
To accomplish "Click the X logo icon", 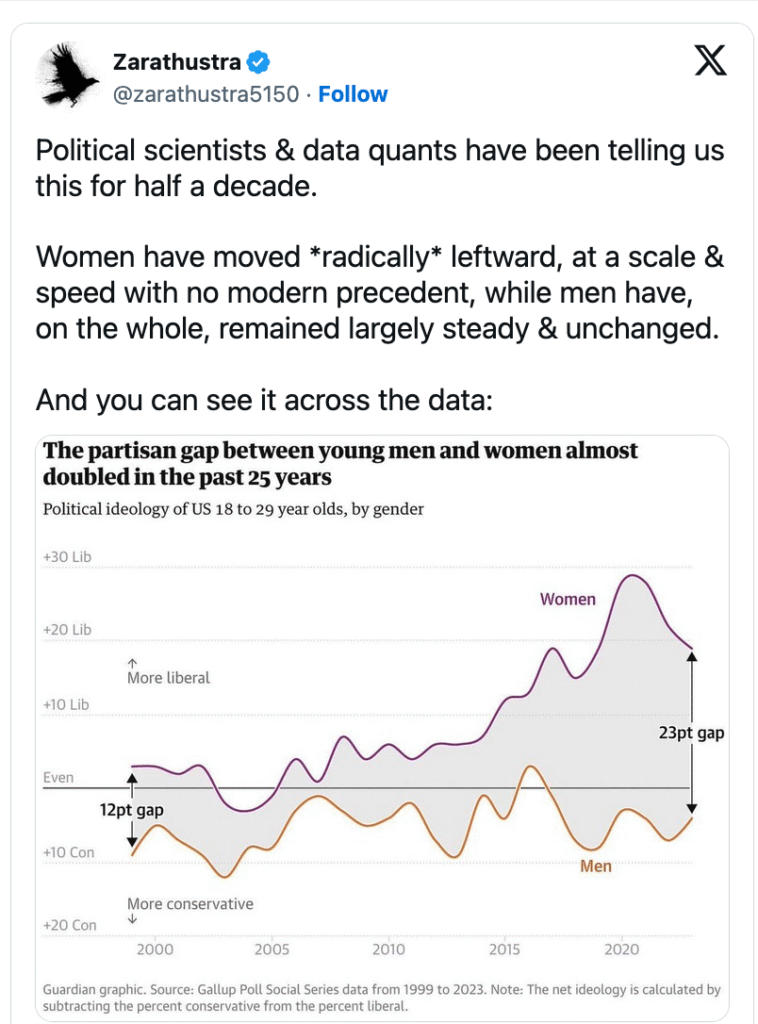I will pyautogui.click(x=710, y=62).
